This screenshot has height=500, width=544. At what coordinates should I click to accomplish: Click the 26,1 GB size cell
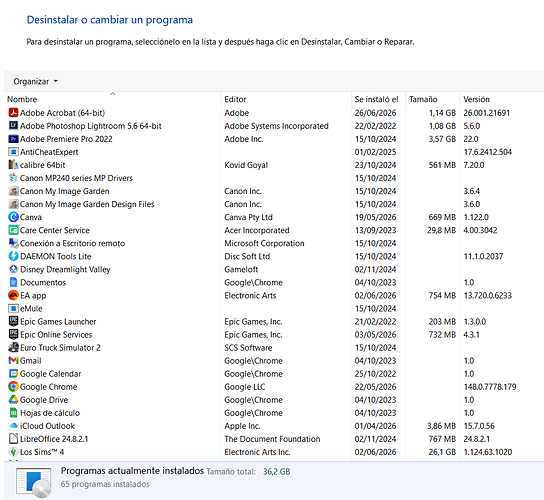tap(442, 452)
